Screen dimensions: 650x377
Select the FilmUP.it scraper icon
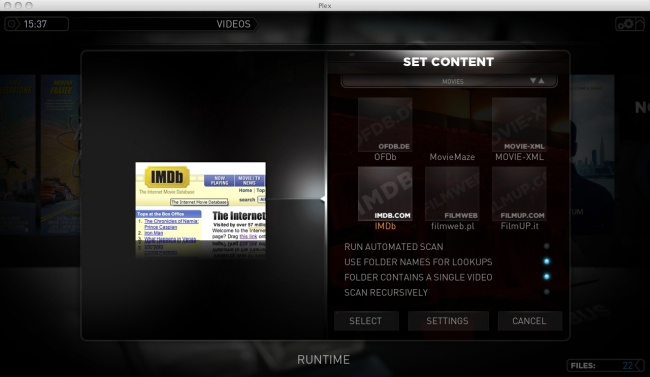519,194
